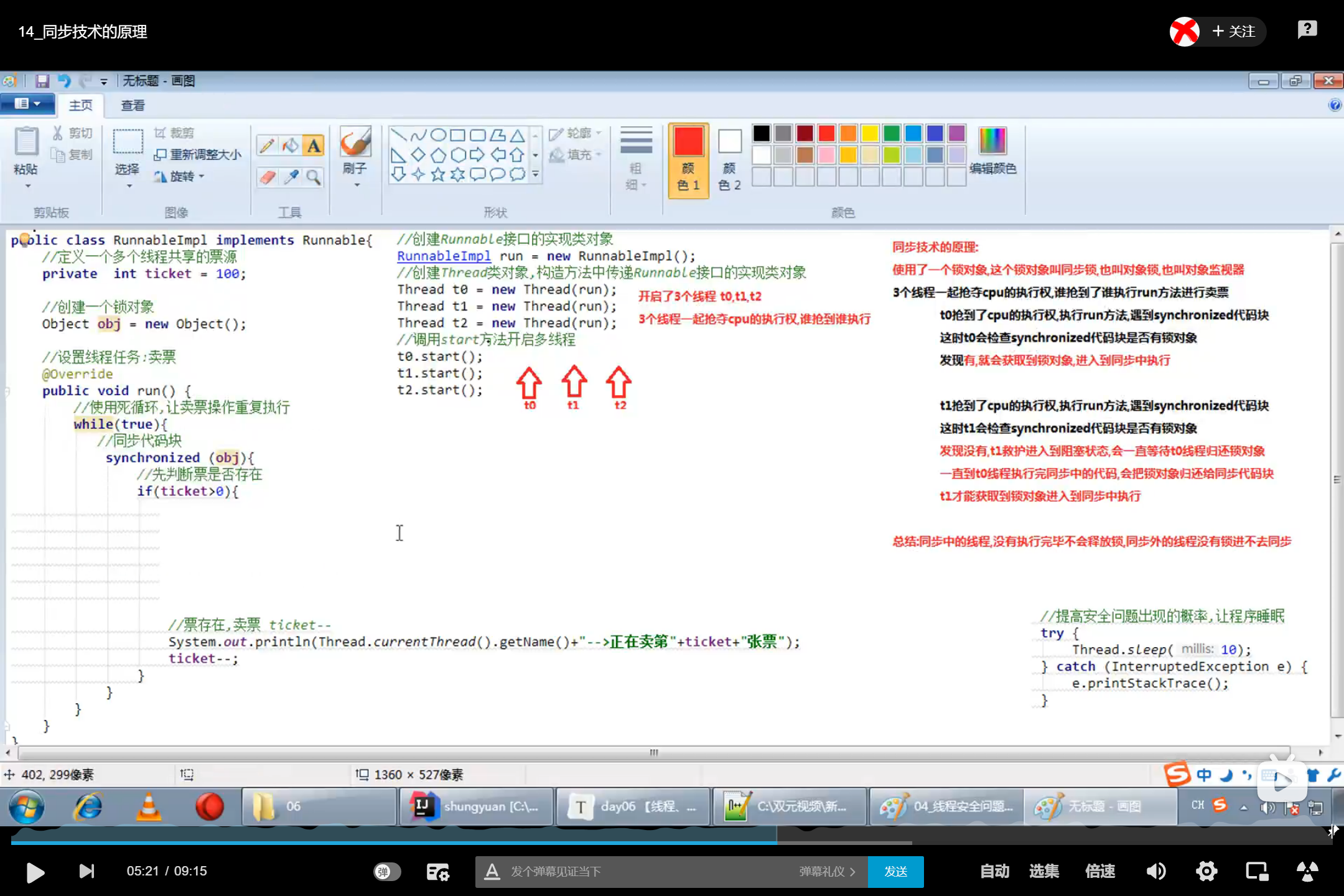Open video player settings gear

(1206, 871)
